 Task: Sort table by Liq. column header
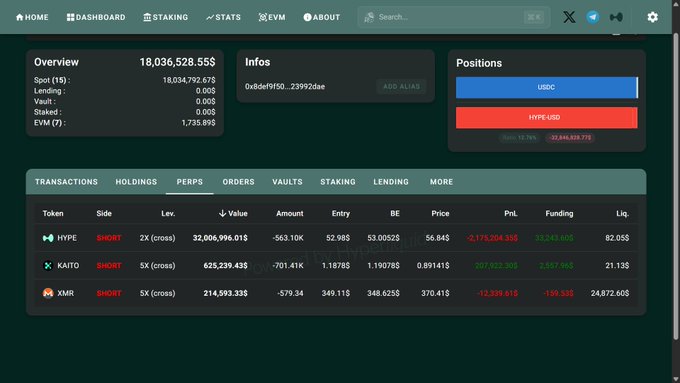(623, 213)
